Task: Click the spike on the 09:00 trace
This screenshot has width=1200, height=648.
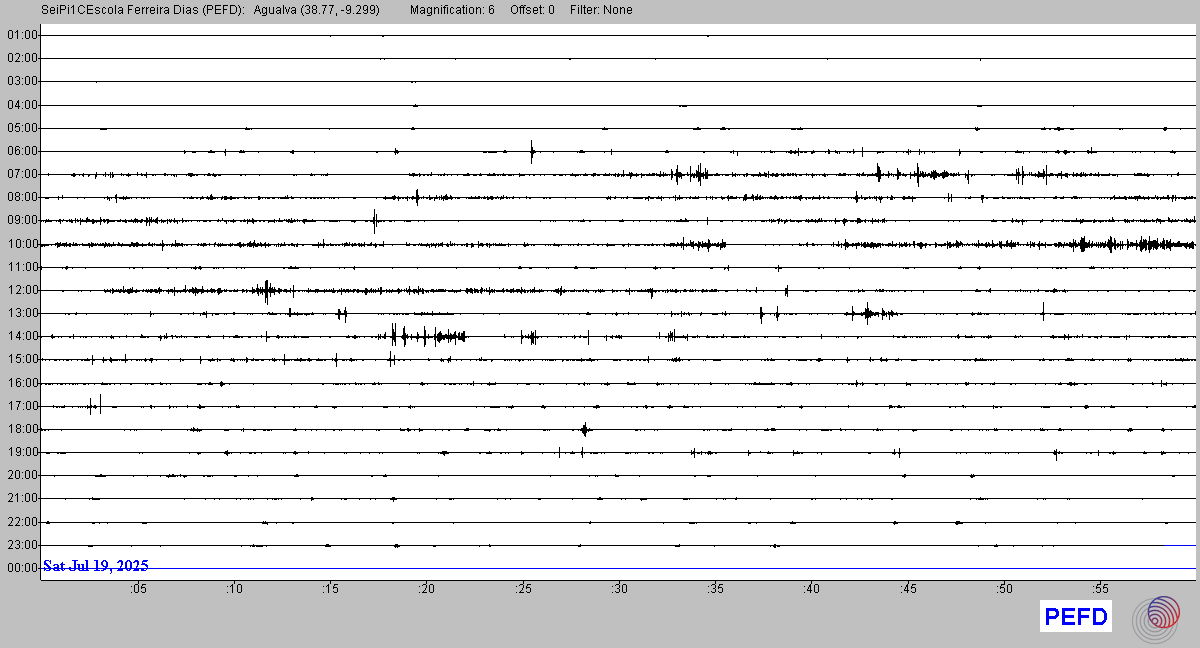Action: coord(375,220)
